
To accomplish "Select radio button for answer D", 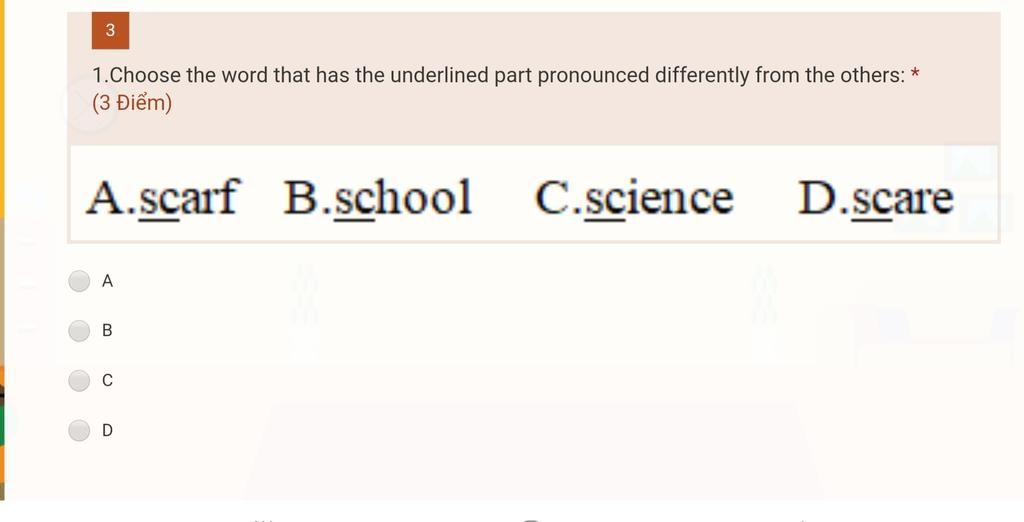I will point(79,430).
